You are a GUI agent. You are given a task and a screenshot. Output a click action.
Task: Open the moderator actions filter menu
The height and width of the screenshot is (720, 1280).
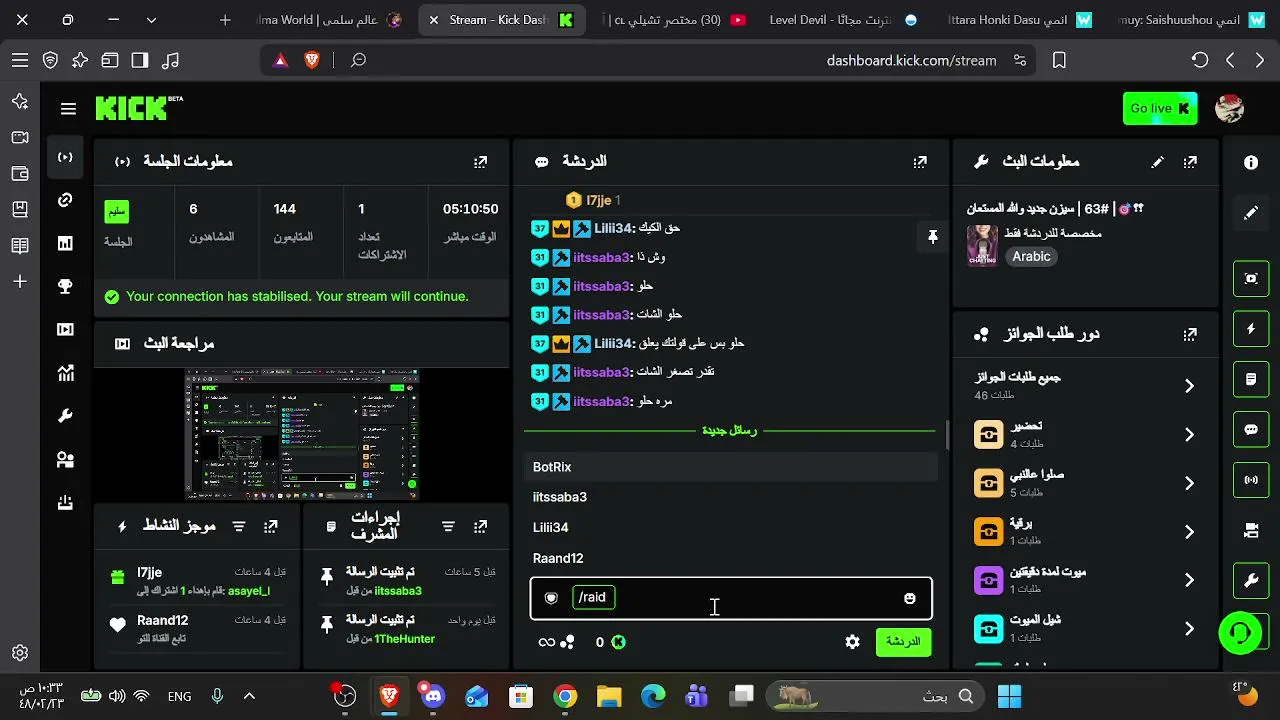pyautogui.click(x=449, y=526)
